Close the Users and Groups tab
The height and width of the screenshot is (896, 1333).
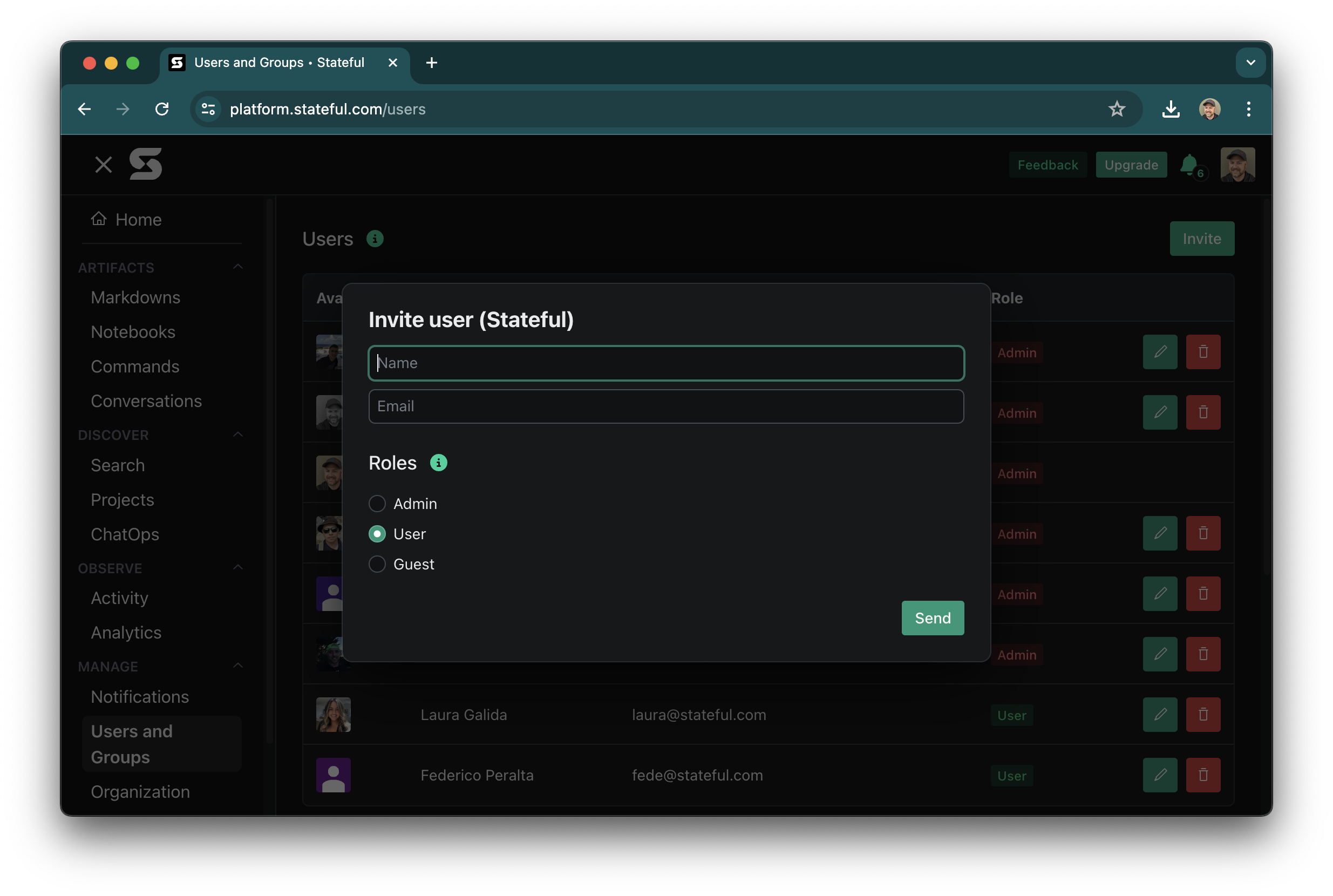(392, 63)
